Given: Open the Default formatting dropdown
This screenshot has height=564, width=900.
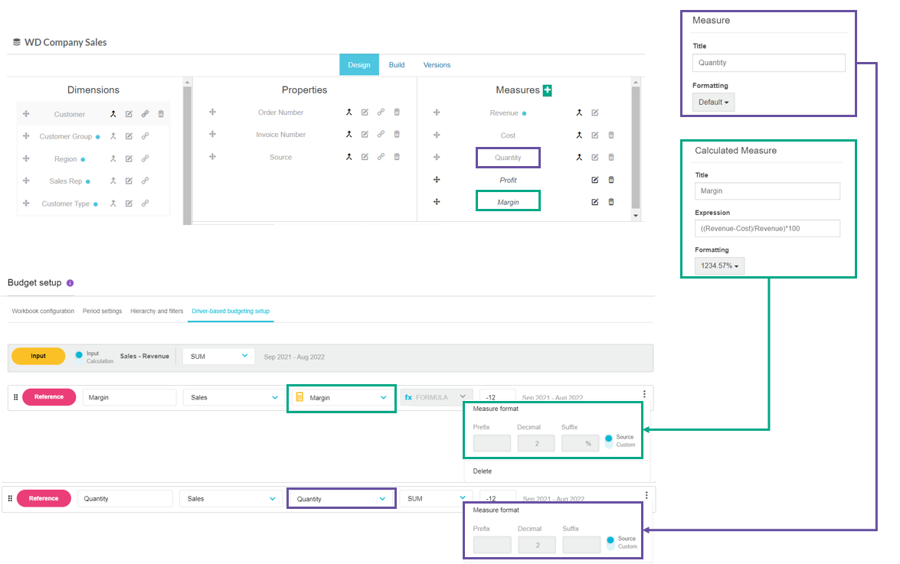Looking at the screenshot, I should (x=713, y=102).
